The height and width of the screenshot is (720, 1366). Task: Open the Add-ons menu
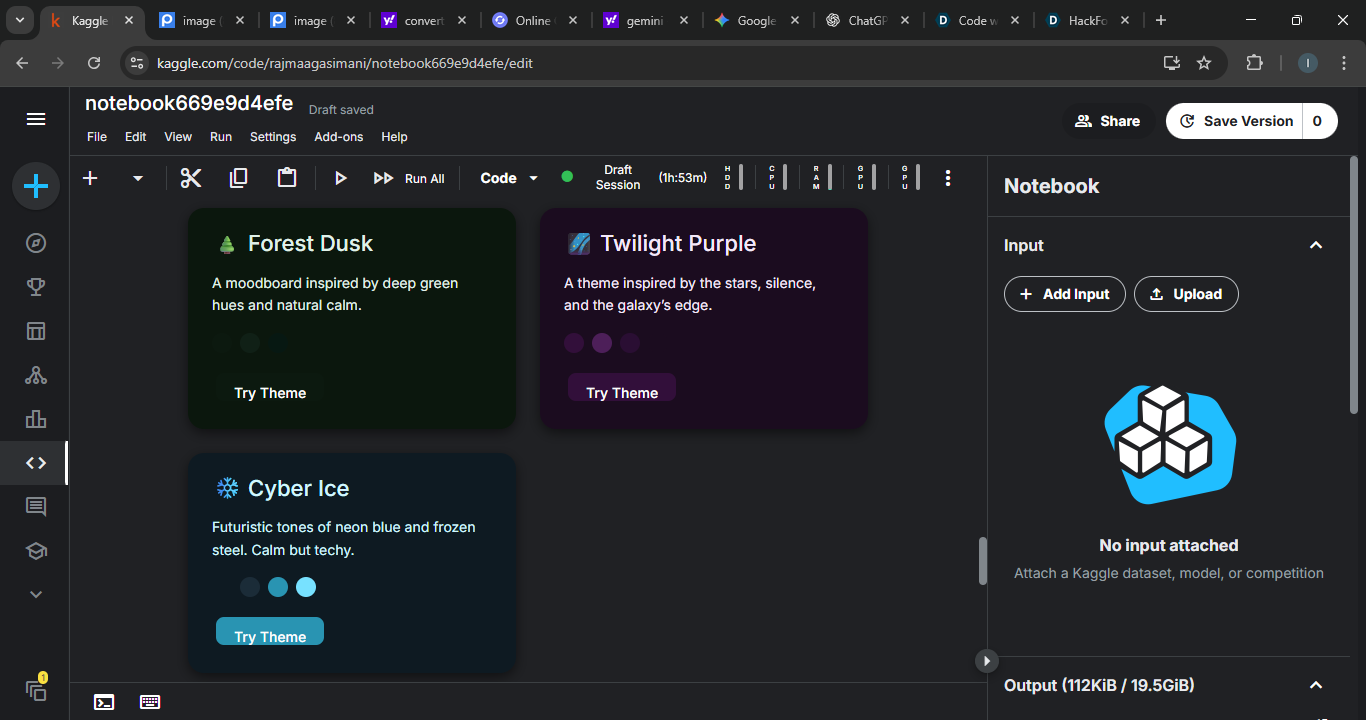[339, 137]
